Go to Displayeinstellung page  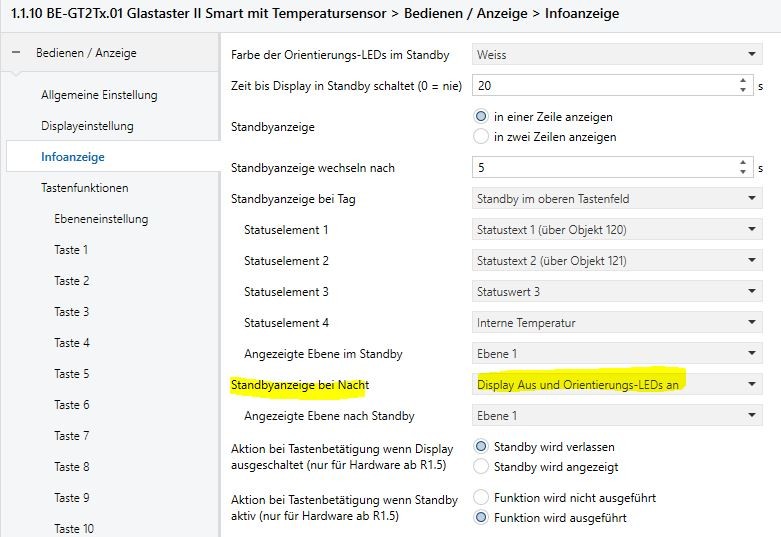87,126
